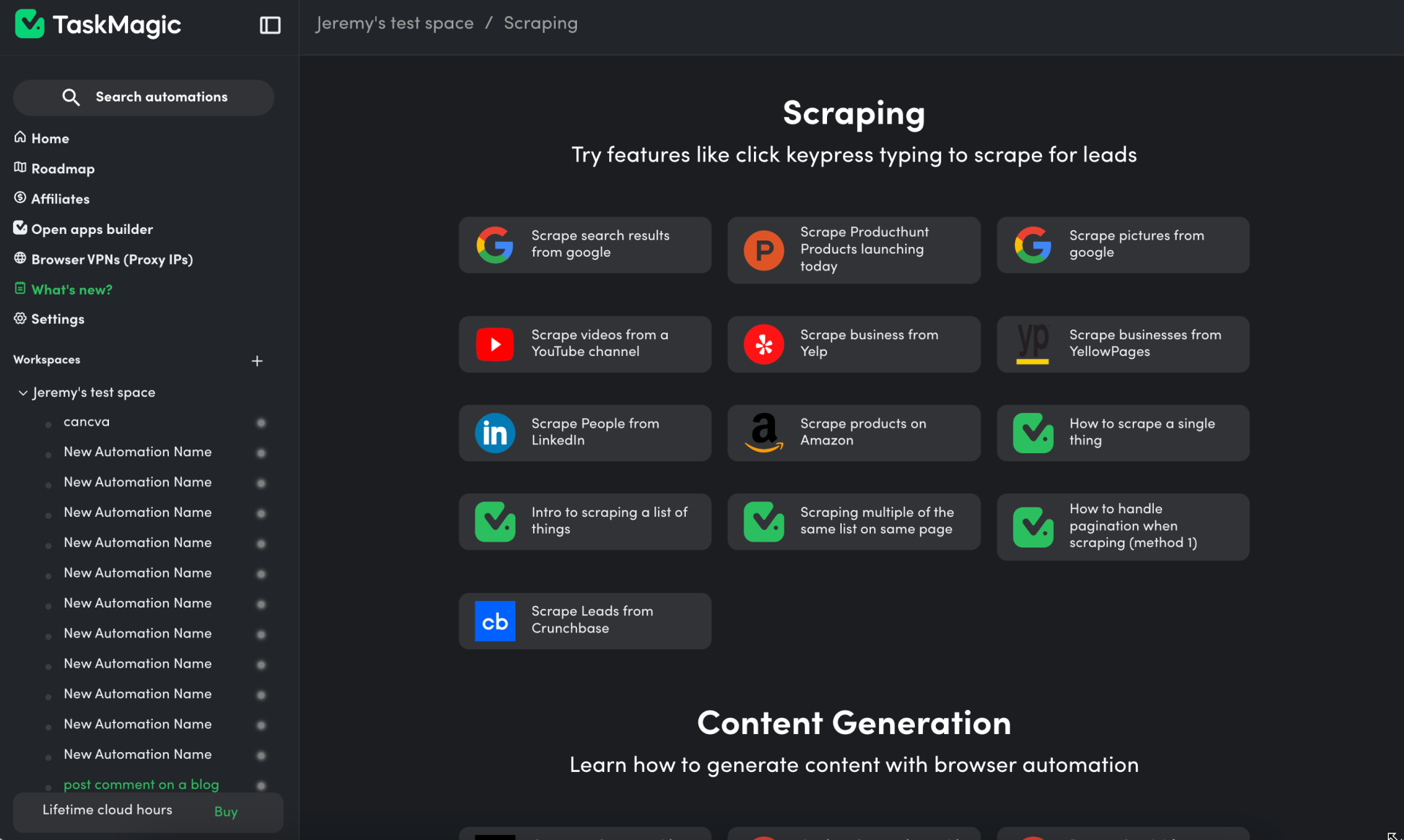Image resolution: width=1404 pixels, height=840 pixels.
Task: Select Scrape People from LinkedIn
Action: pyautogui.click(x=585, y=433)
